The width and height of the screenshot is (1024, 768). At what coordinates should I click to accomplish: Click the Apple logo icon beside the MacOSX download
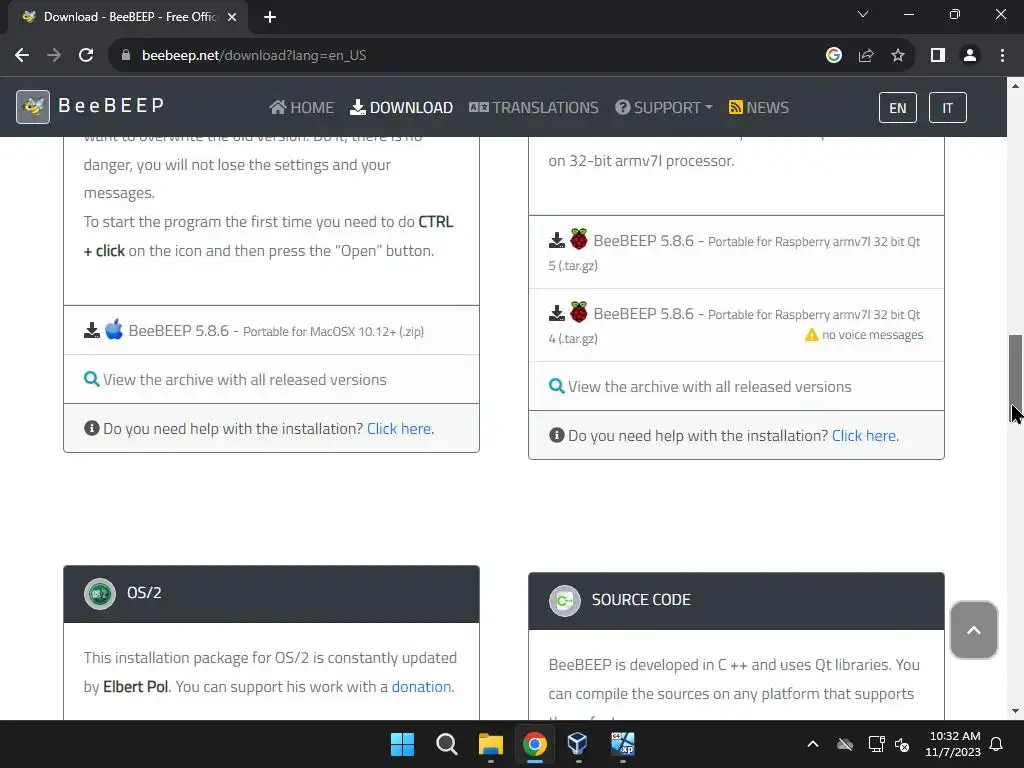coord(114,329)
